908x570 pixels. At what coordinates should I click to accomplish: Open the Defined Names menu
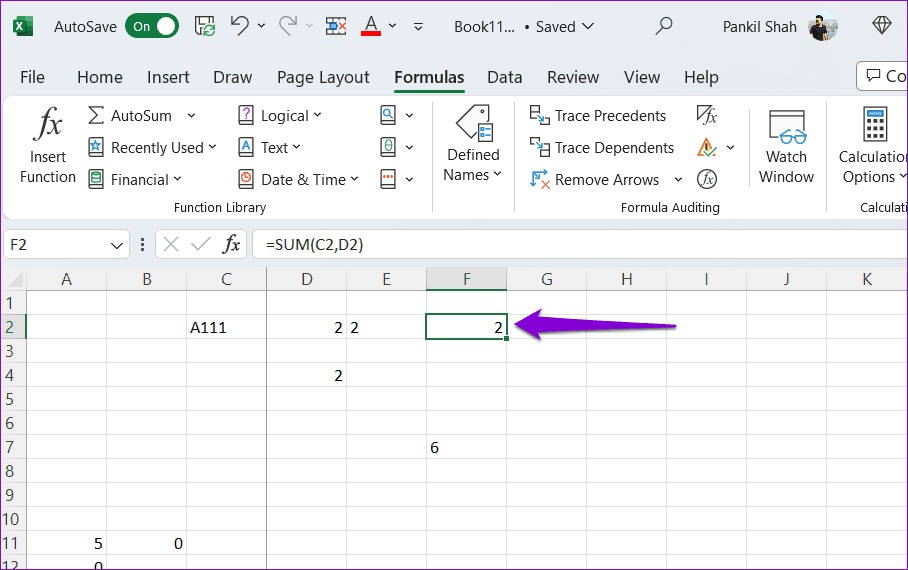[473, 144]
